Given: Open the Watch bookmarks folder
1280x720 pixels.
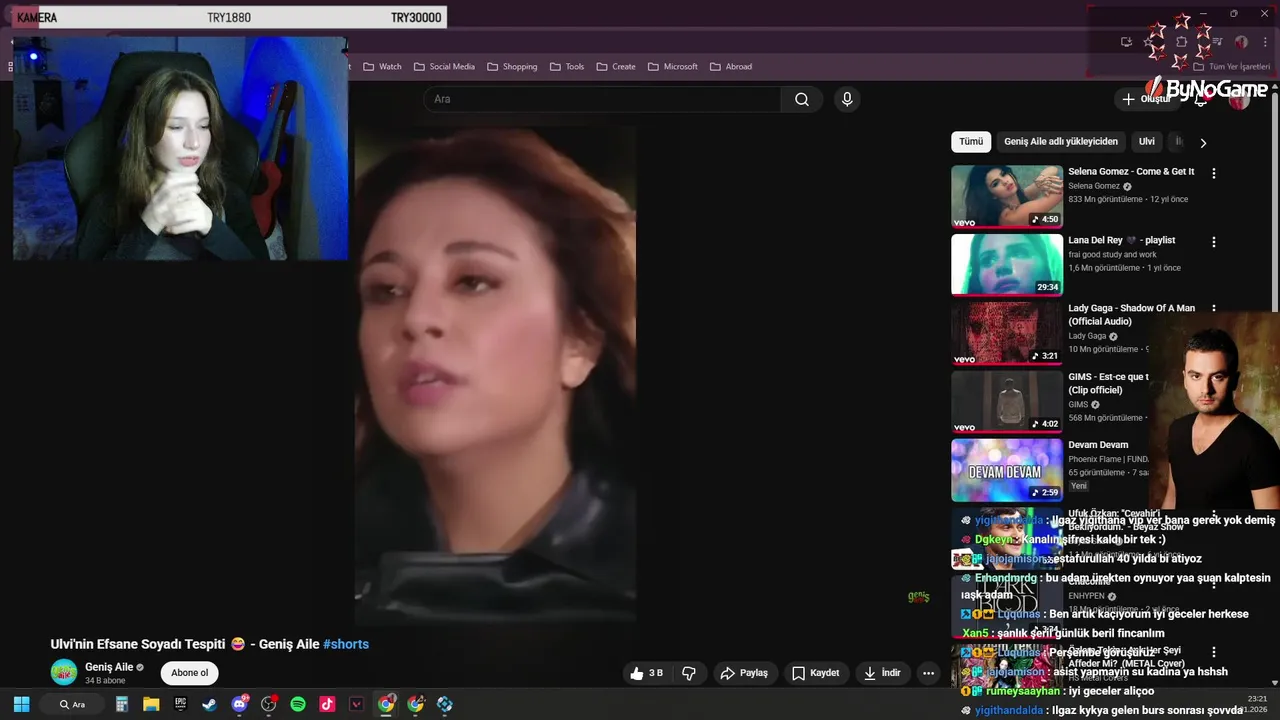Looking at the screenshot, I should click(382, 67).
